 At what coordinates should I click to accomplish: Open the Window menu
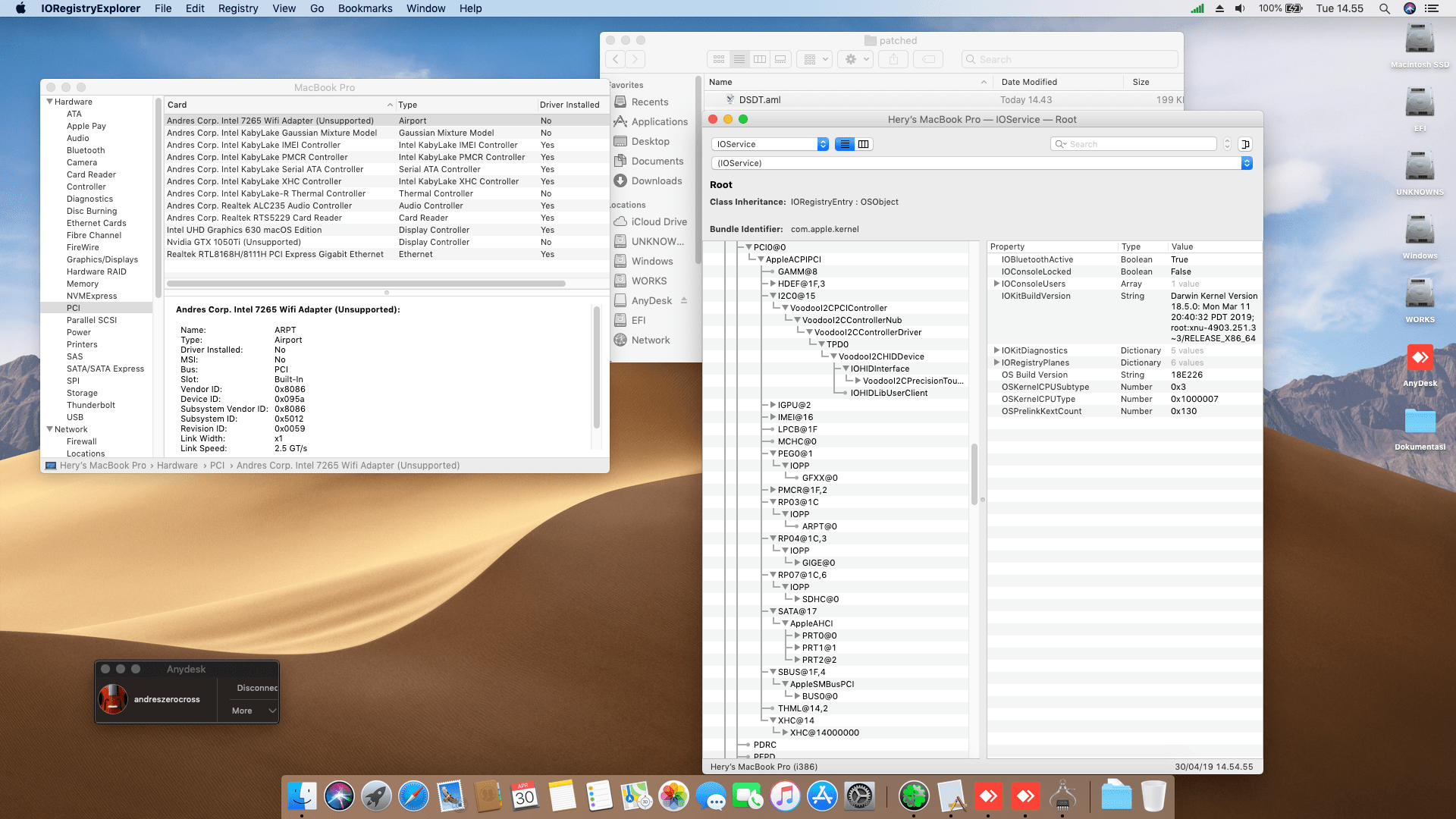[x=425, y=8]
